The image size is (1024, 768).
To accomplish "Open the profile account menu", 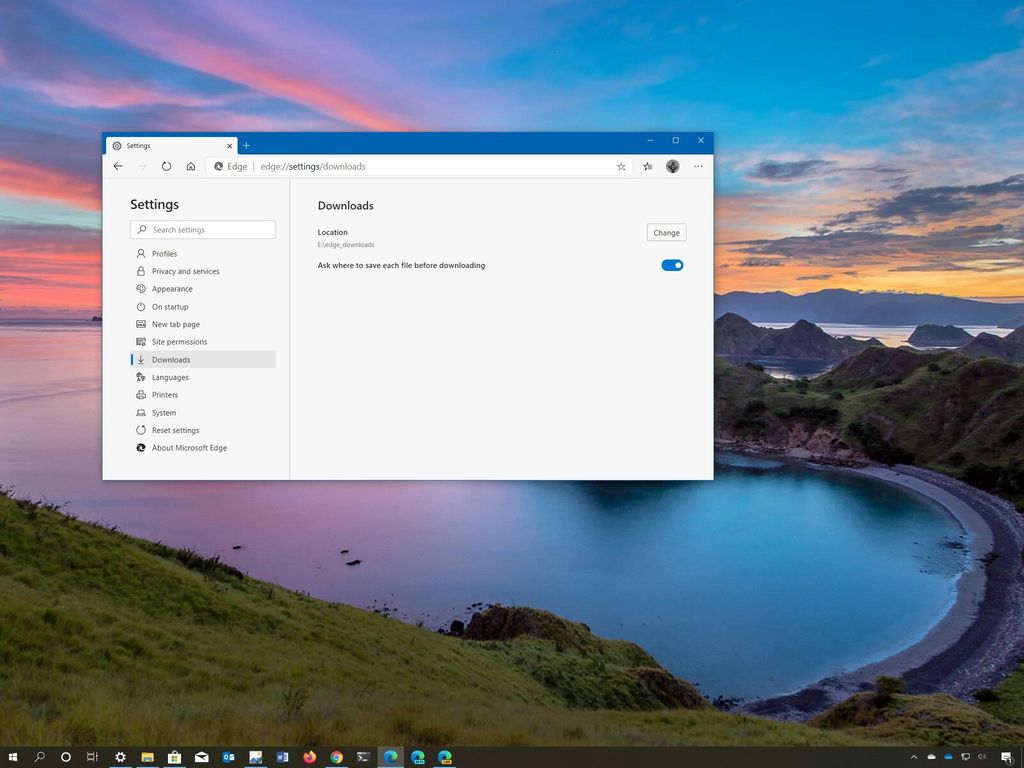I will pos(672,166).
